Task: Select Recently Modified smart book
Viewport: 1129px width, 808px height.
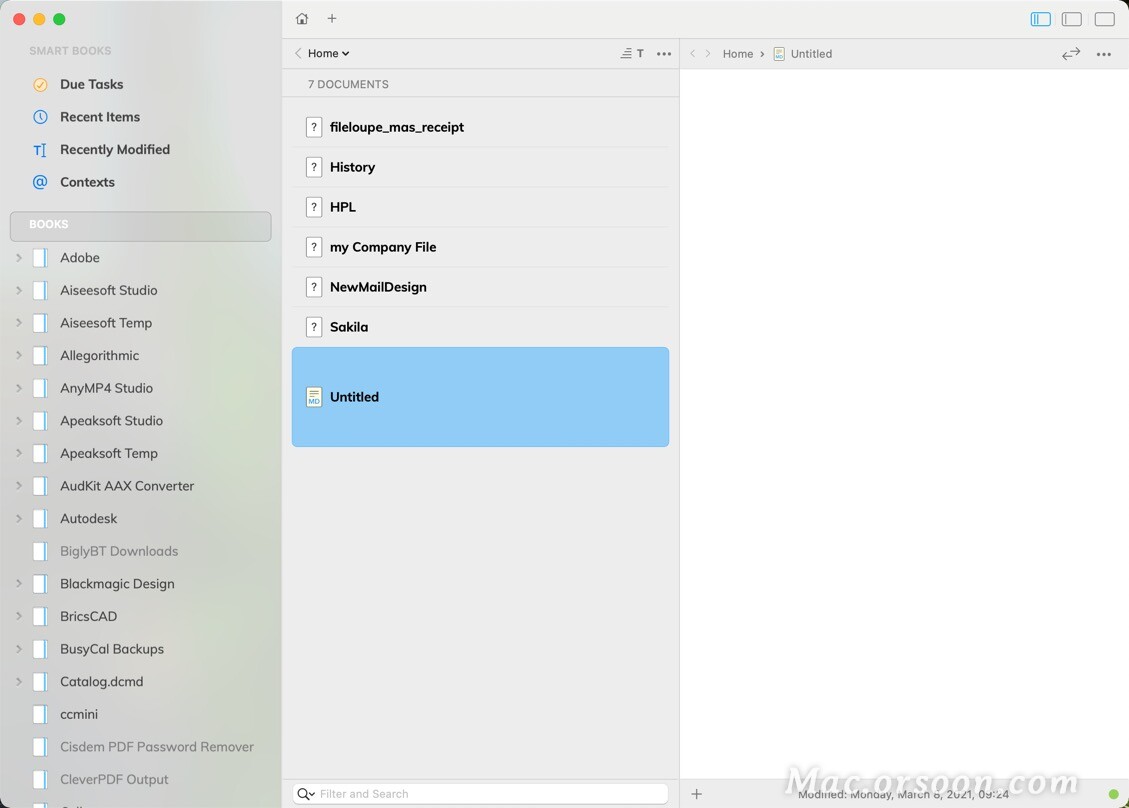Action: 112,149
